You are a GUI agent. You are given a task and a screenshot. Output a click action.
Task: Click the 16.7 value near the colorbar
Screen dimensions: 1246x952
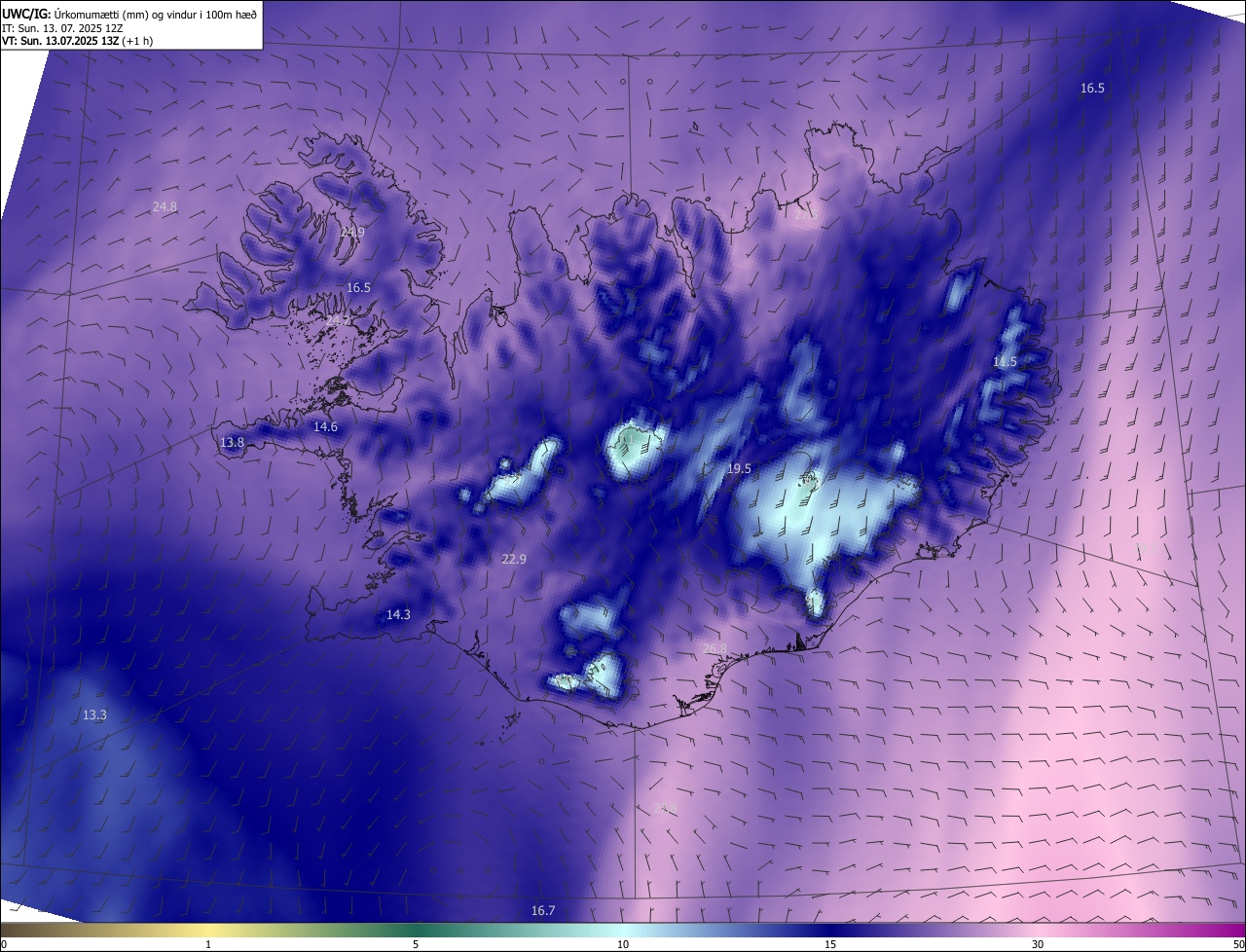pos(543,910)
